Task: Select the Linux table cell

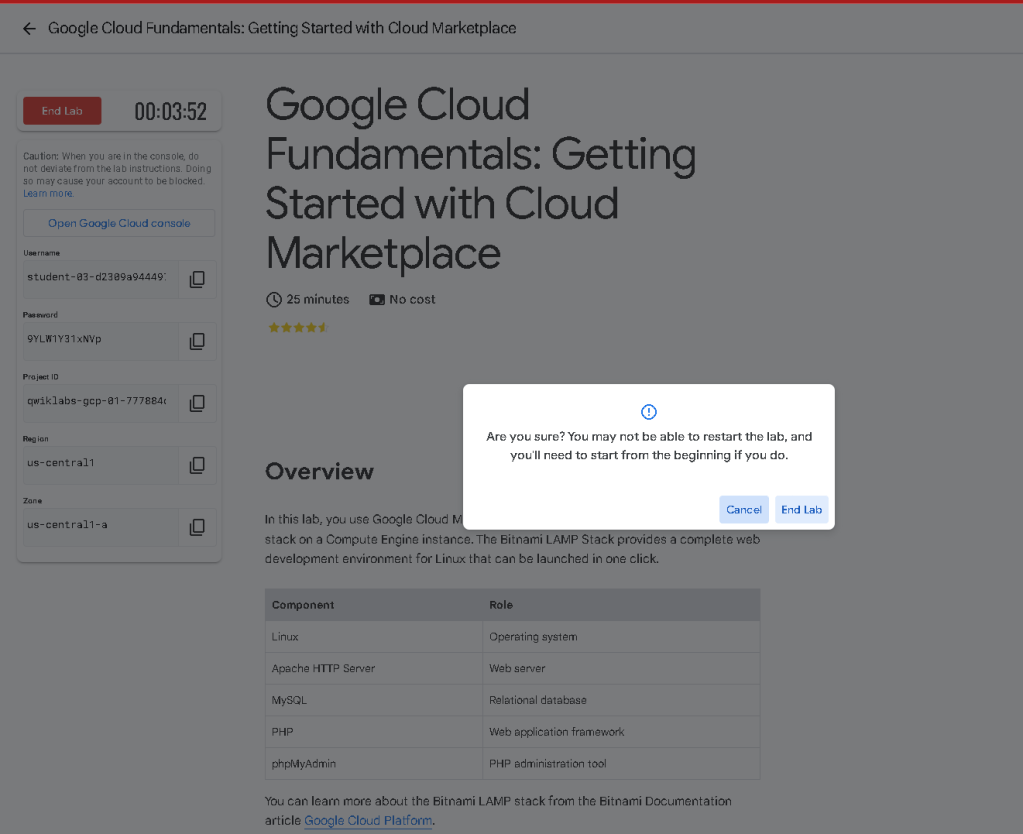Action: (x=373, y=637)
